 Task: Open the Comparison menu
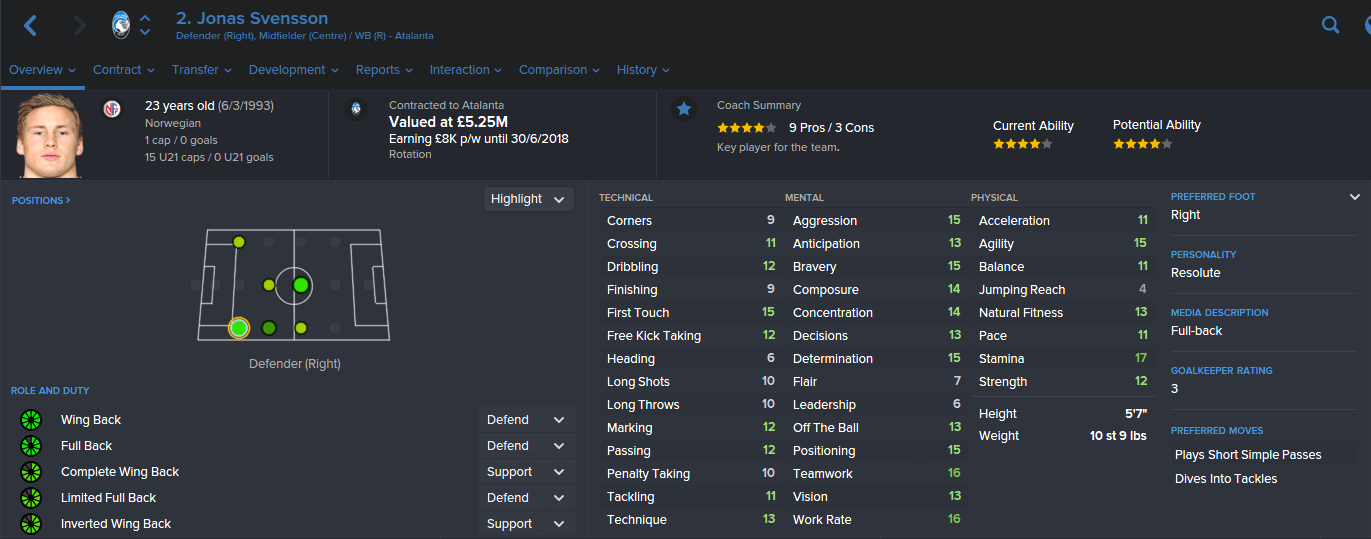point(559,70)
